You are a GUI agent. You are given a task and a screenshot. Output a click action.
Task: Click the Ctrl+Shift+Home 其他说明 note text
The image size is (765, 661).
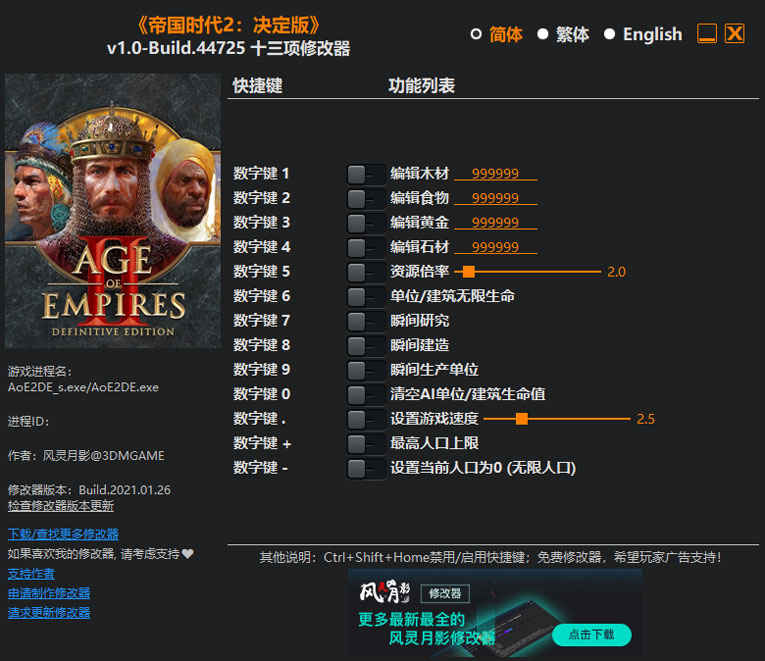490,557
